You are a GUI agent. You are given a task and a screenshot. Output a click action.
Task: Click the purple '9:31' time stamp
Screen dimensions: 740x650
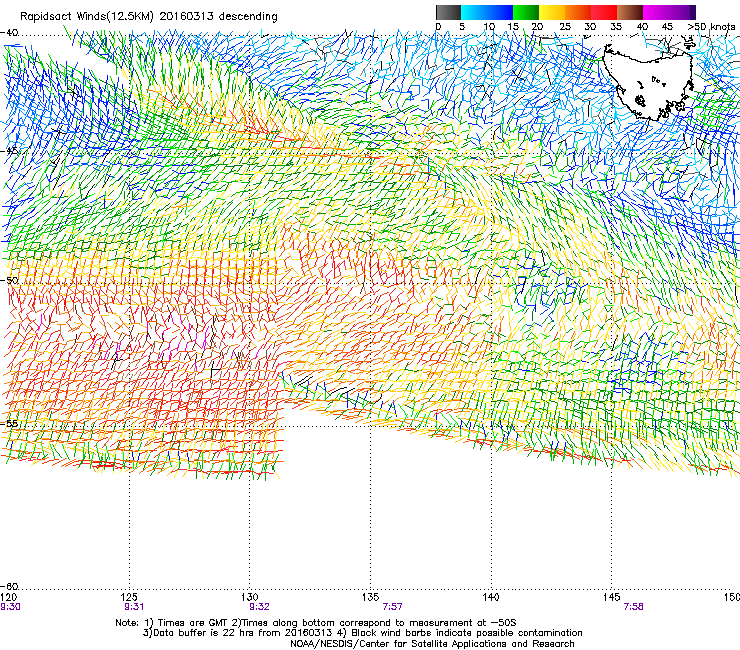pos(134,607)
